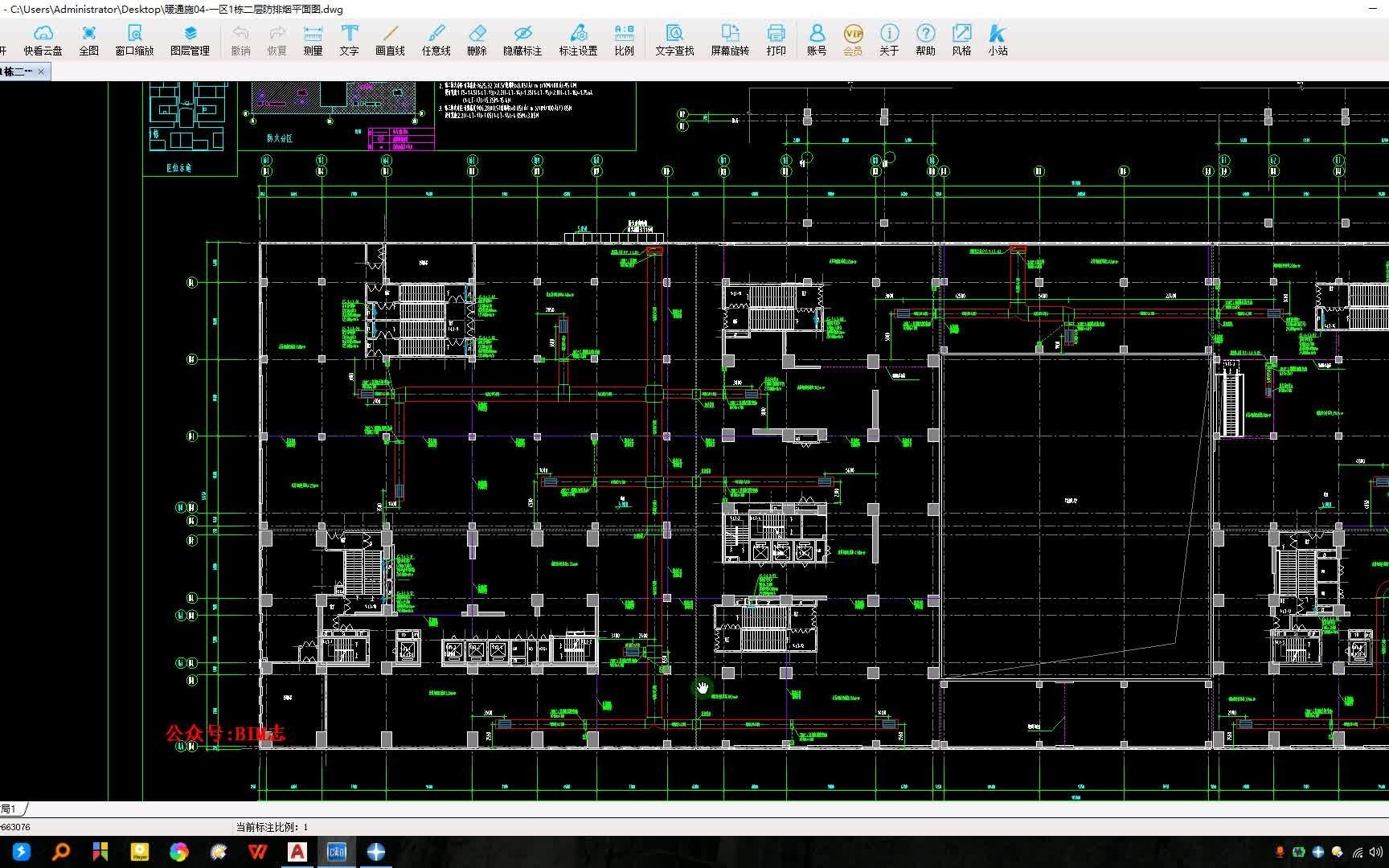Minimize the CAD viewer window
This screenshot has width=1389, height=868.
click(1373, 8)
